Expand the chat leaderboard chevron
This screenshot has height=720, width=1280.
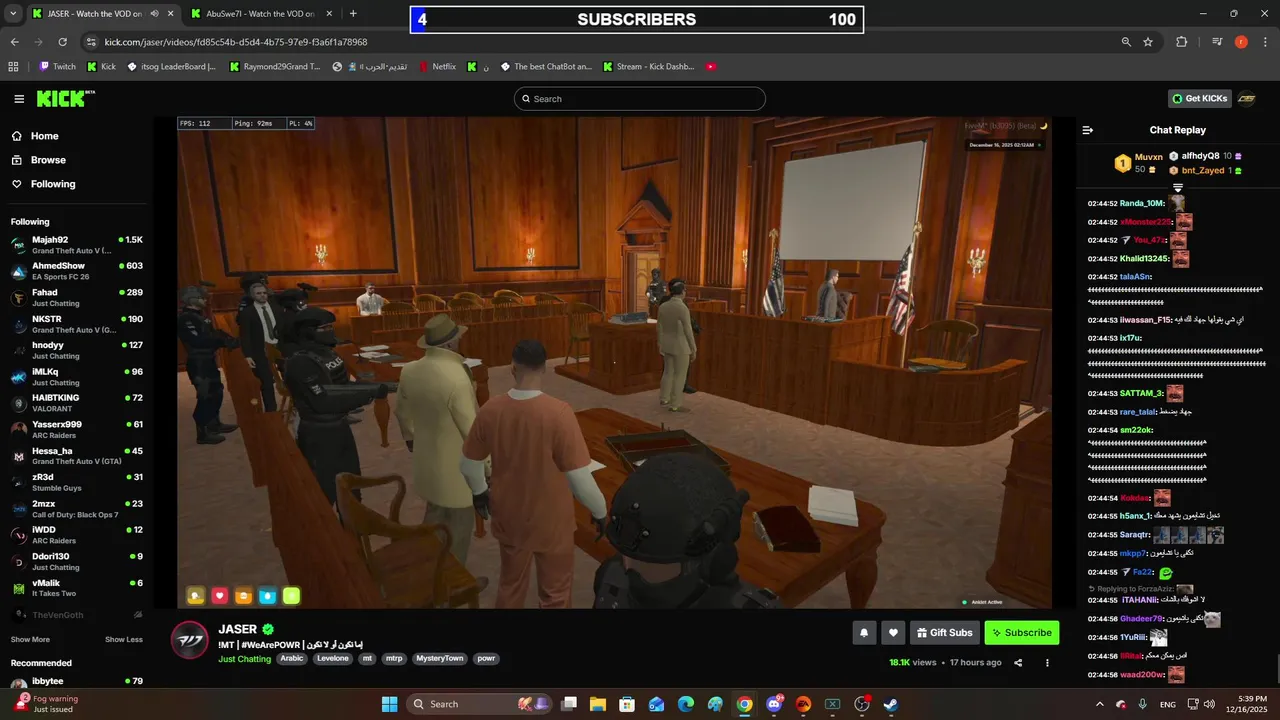click(1177, 187)
